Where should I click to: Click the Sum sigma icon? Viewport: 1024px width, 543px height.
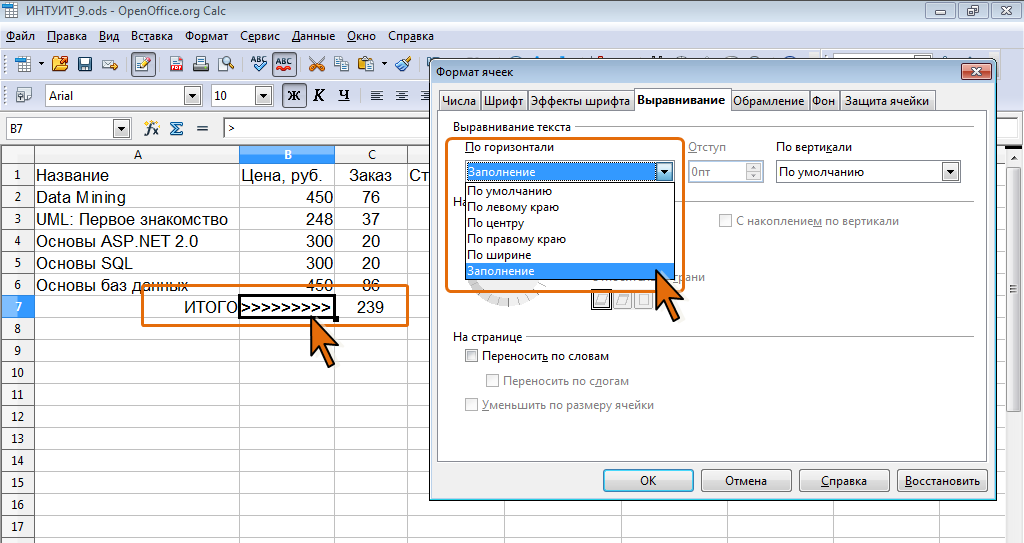click(176, 128)
